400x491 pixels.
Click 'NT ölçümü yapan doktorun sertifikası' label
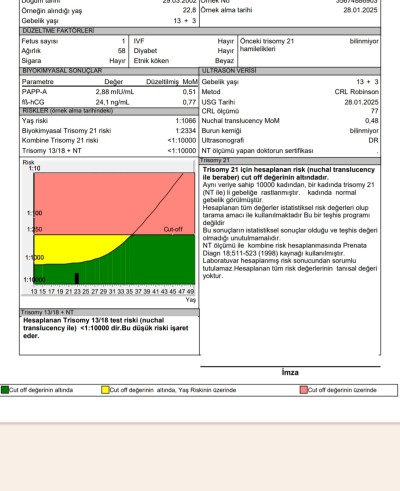257,151
